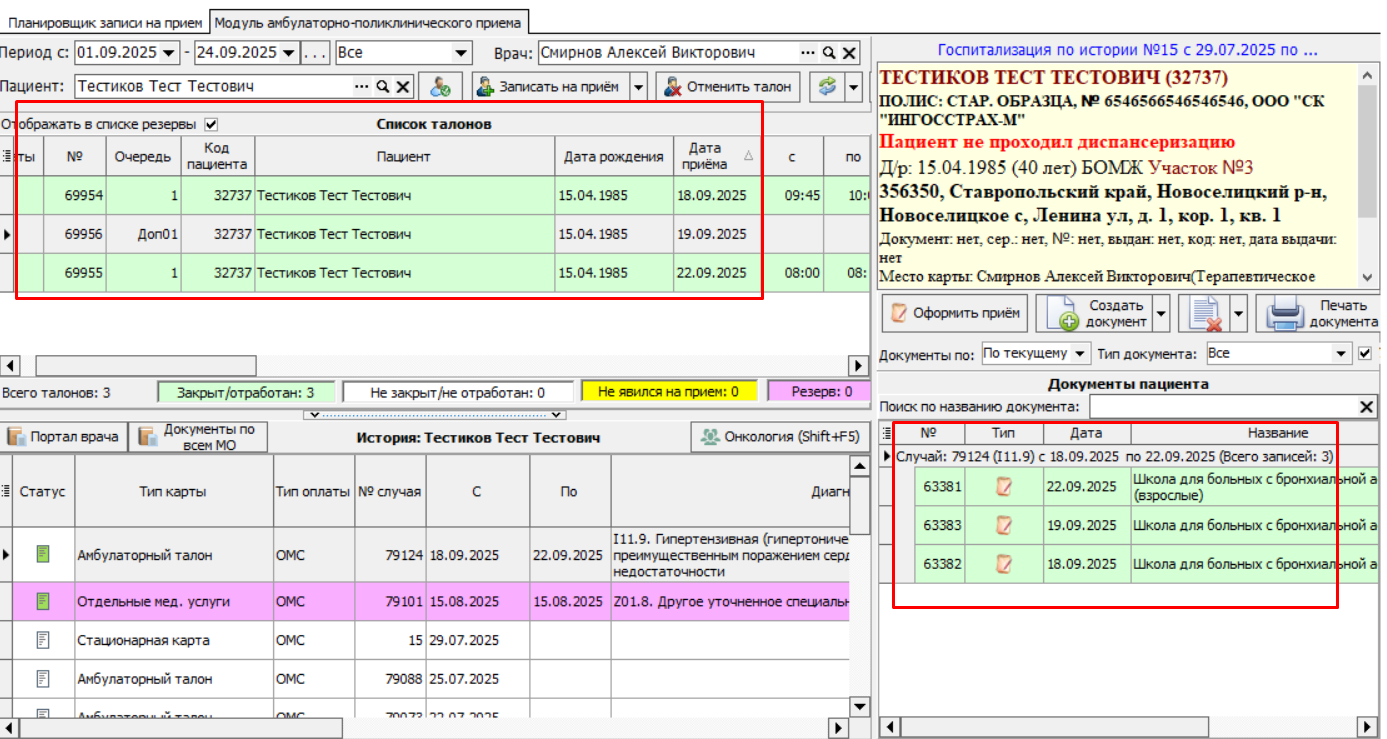Open Портал врача
The height and width of the screenshot is (739, 1387).
[64, 436]
